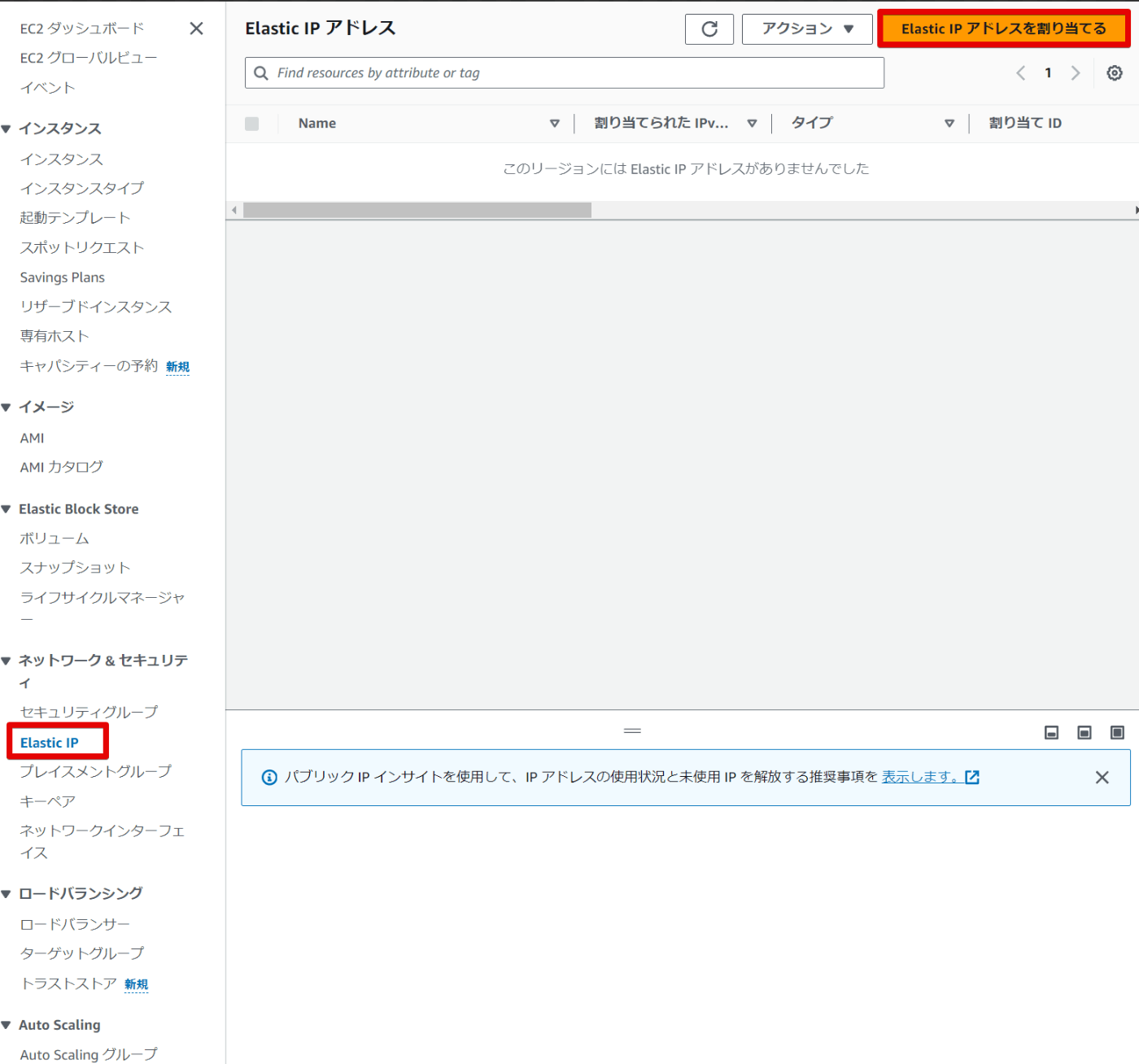
Task: Click the 新規 badge beside トラストストア
Action: pos(137,985)
